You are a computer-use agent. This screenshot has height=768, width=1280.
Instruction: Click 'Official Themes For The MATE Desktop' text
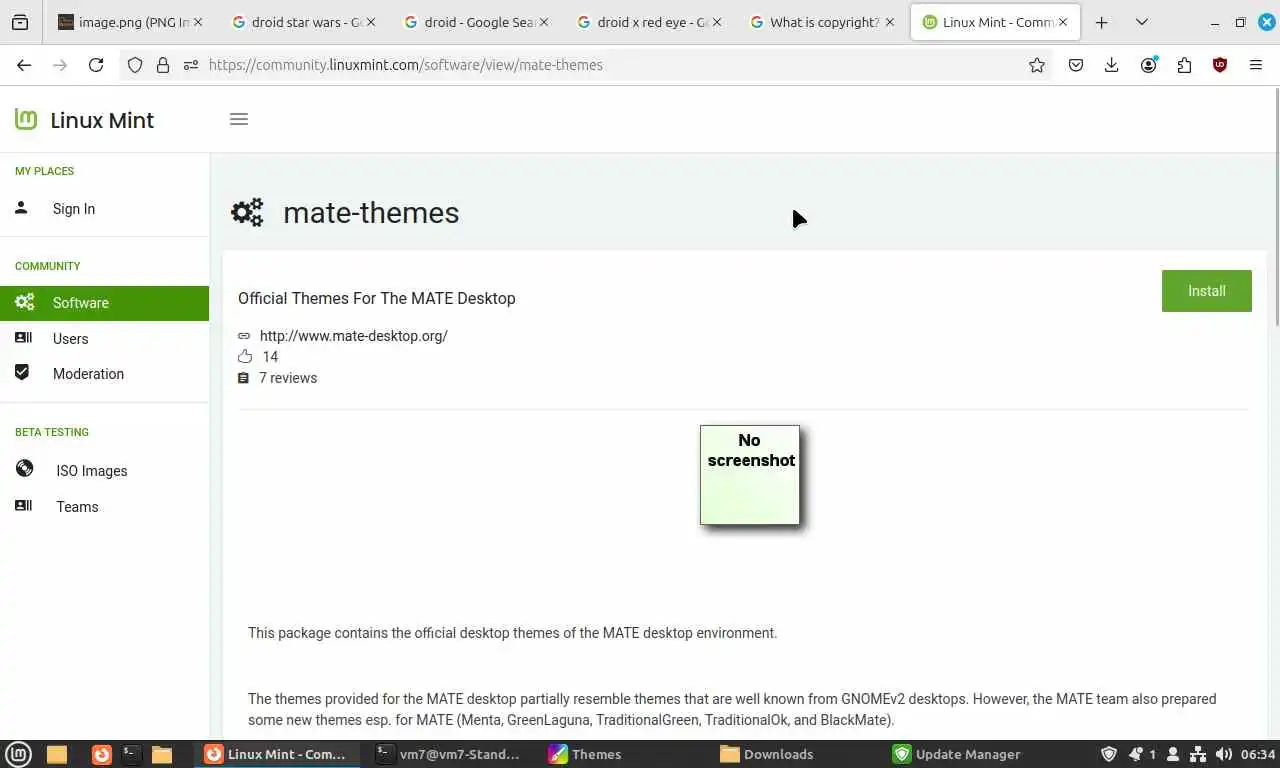377,298
